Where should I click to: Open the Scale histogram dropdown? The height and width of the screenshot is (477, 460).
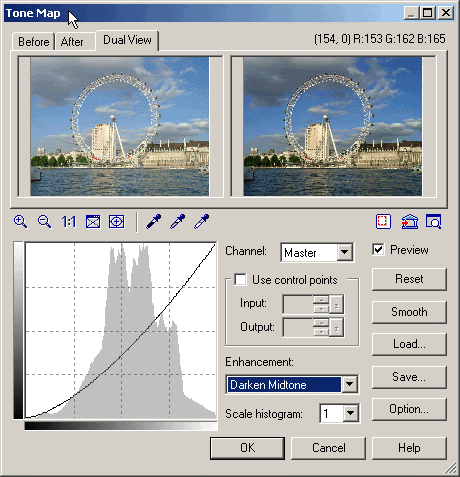pos(350,414)
